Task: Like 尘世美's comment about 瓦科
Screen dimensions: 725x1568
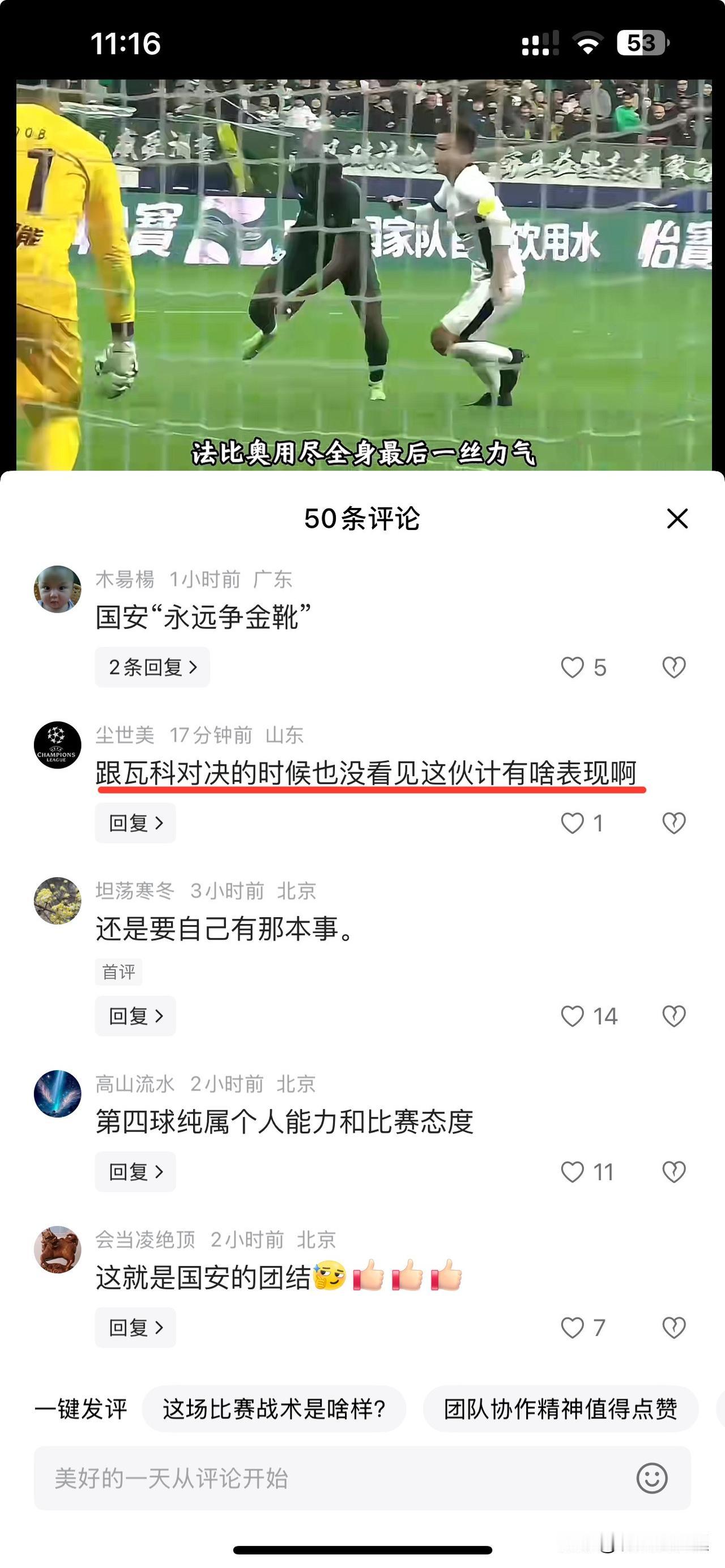Action: tap(572, 823)
